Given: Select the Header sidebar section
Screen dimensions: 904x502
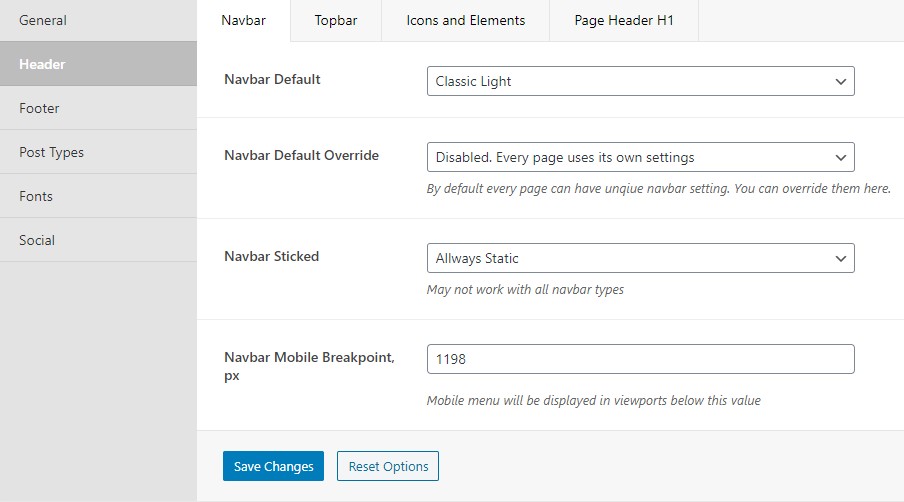Looking at the screenshot, I should [x=98, y=64].
